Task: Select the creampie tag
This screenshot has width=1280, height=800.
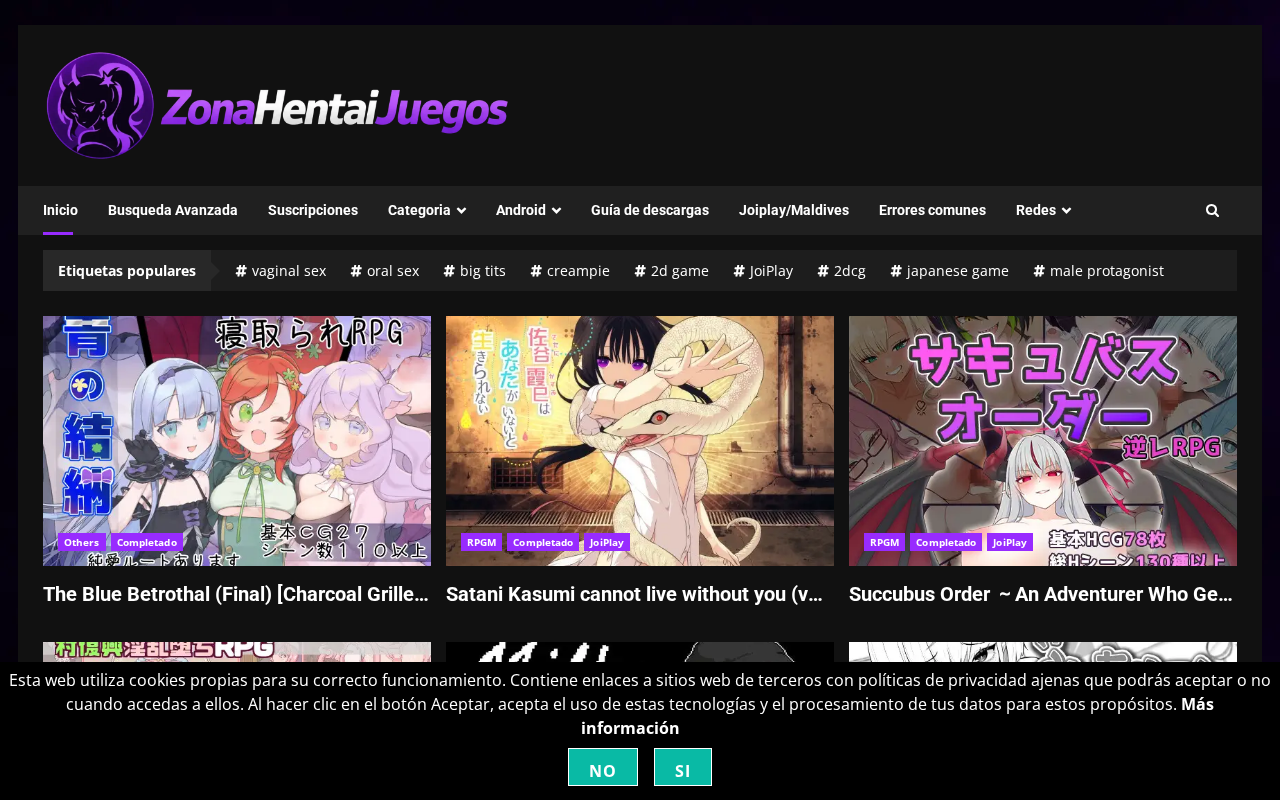Action: click(x=570, y=271)
